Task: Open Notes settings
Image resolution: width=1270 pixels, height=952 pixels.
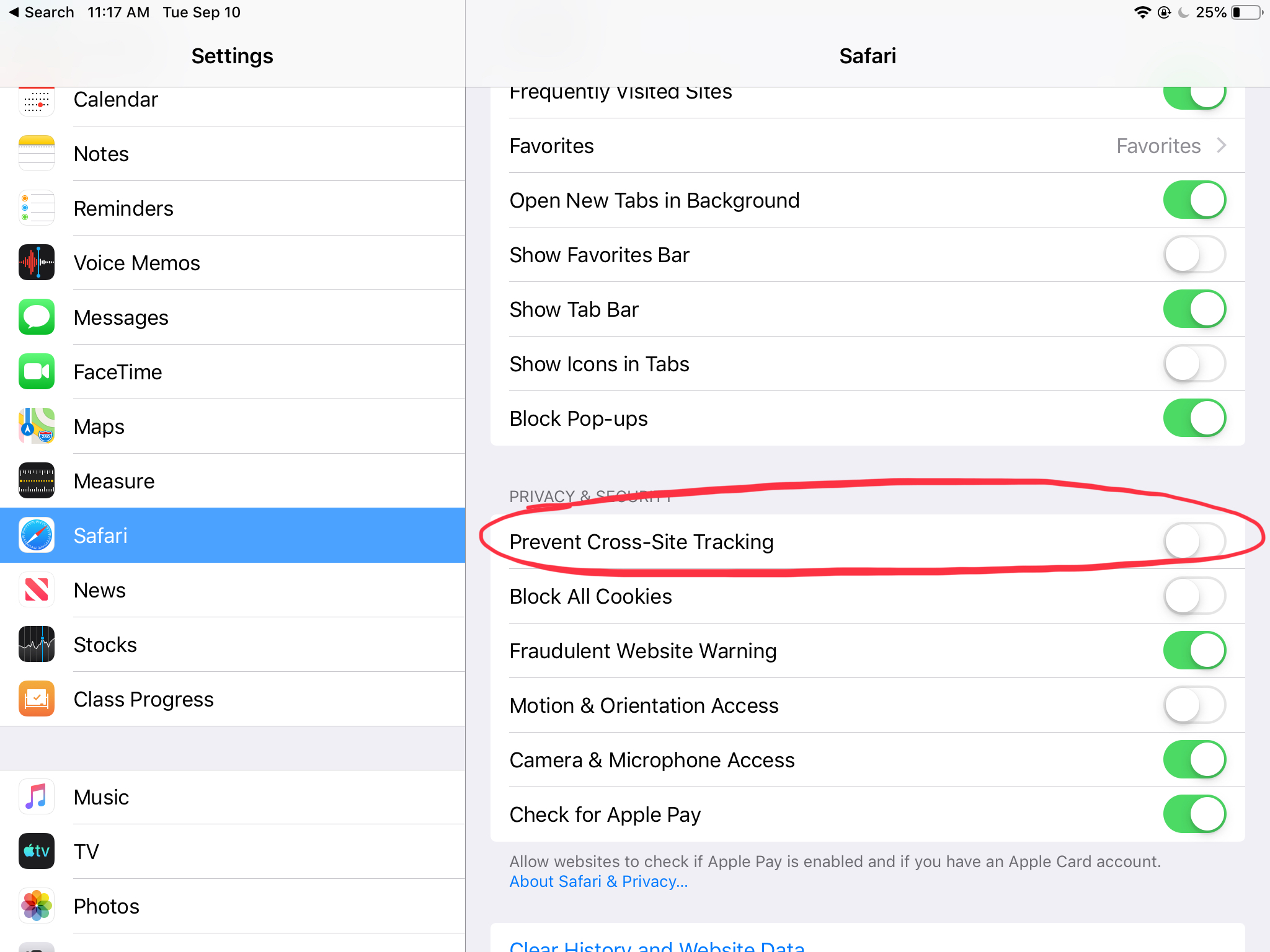Action: pos(233,154)
